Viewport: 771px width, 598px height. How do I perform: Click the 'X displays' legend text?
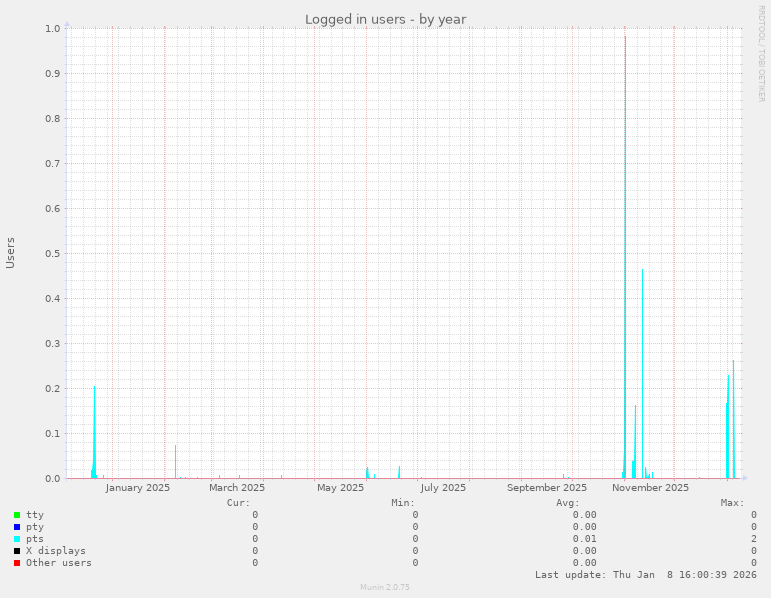56,551
